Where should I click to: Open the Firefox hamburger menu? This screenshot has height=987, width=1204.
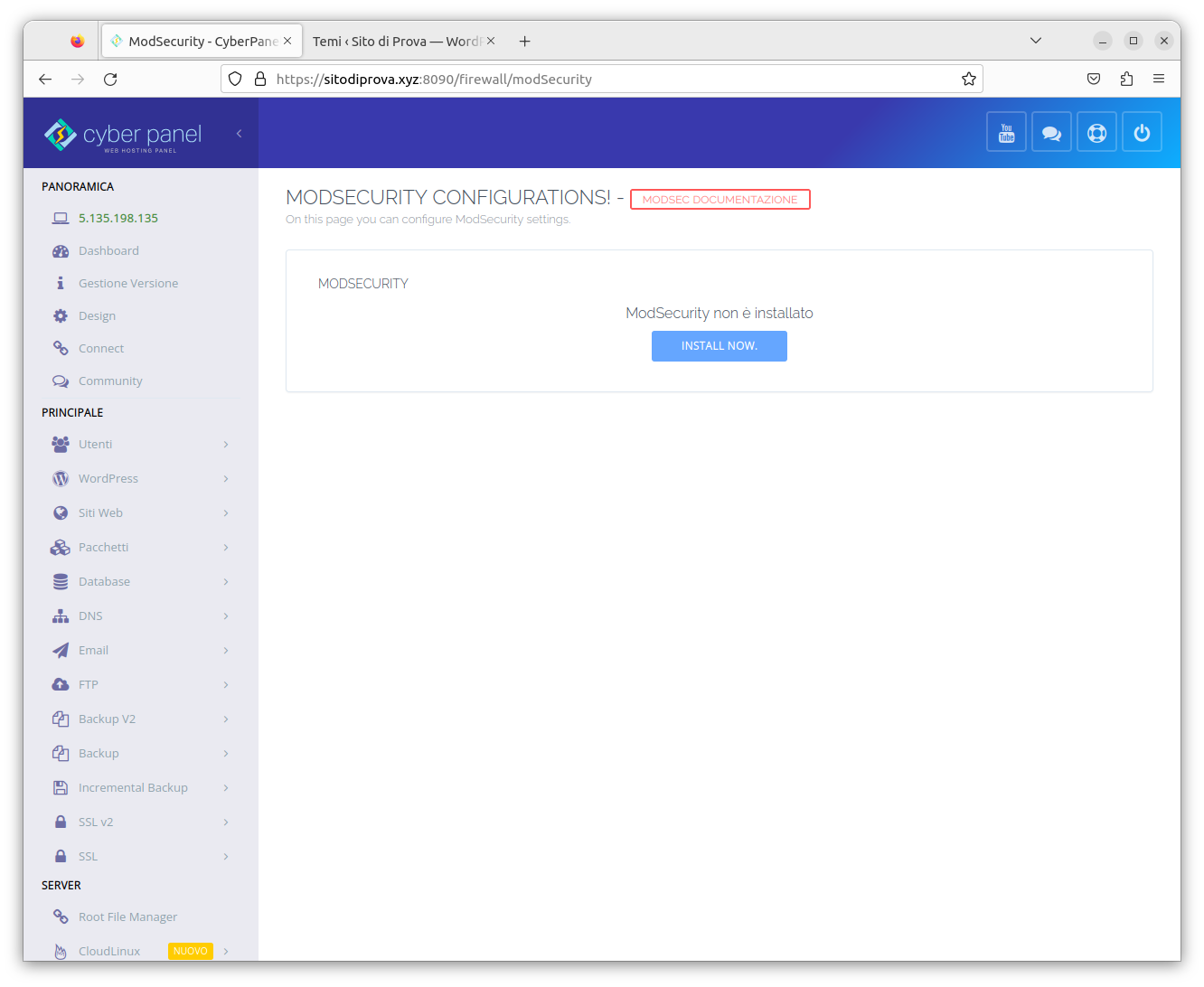[1159, 79]
